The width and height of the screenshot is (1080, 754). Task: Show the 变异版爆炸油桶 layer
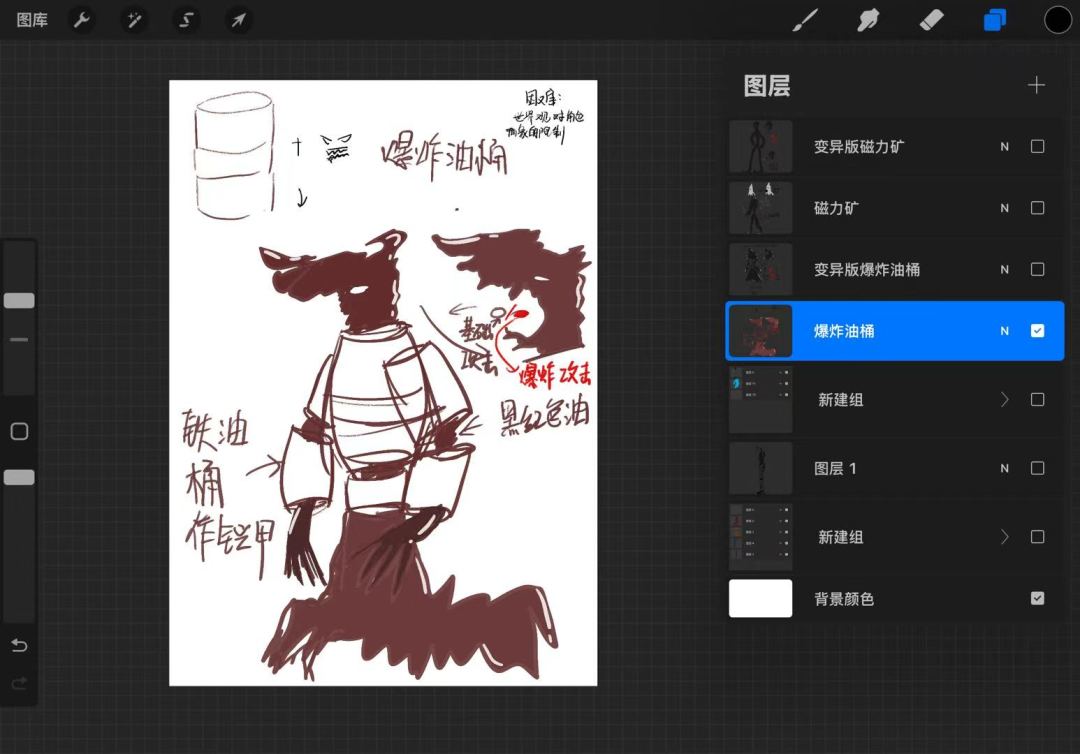(x=1037, y=269)
